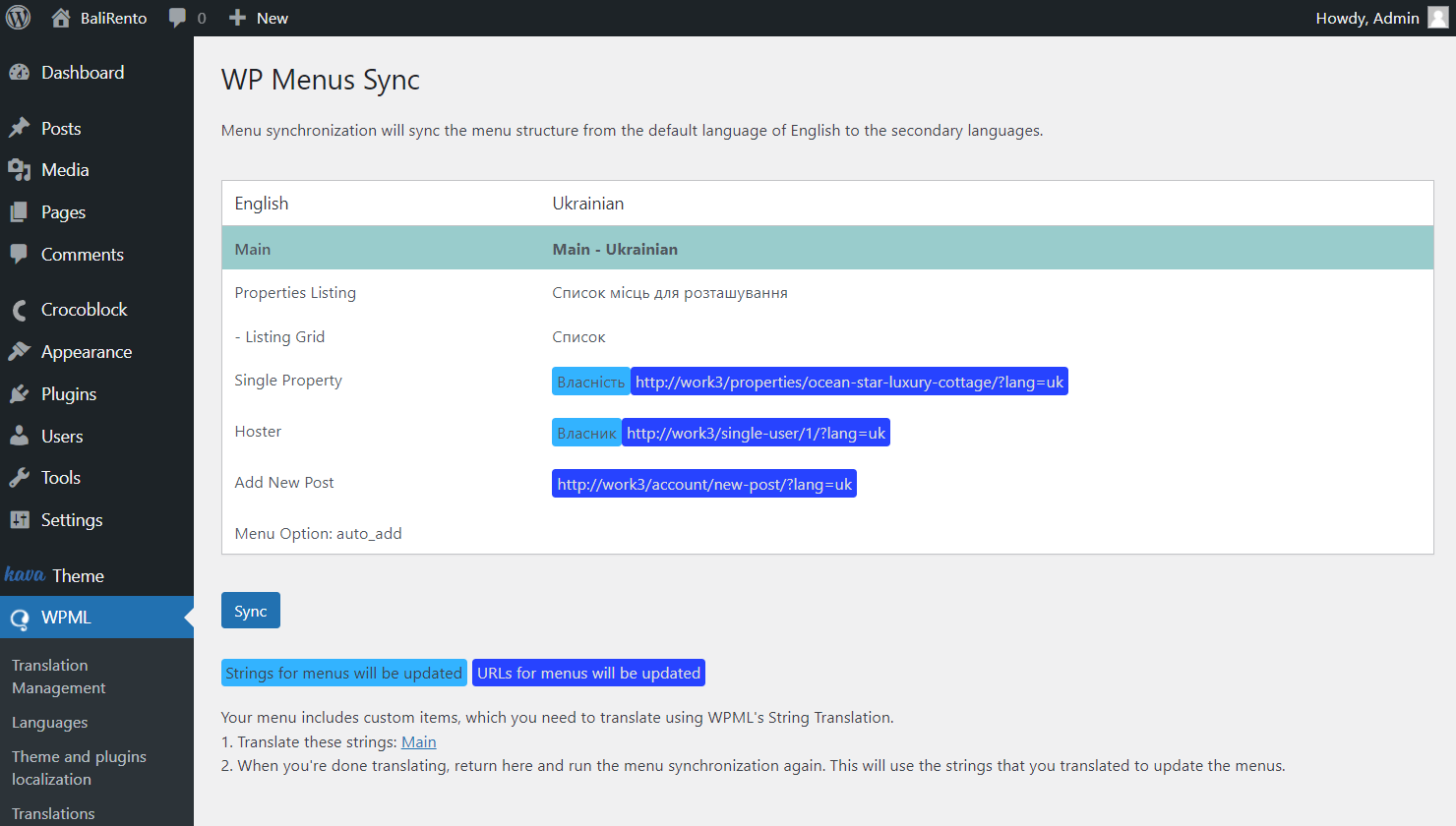Click Strings for menus will be updated legend

click(344, 673)
